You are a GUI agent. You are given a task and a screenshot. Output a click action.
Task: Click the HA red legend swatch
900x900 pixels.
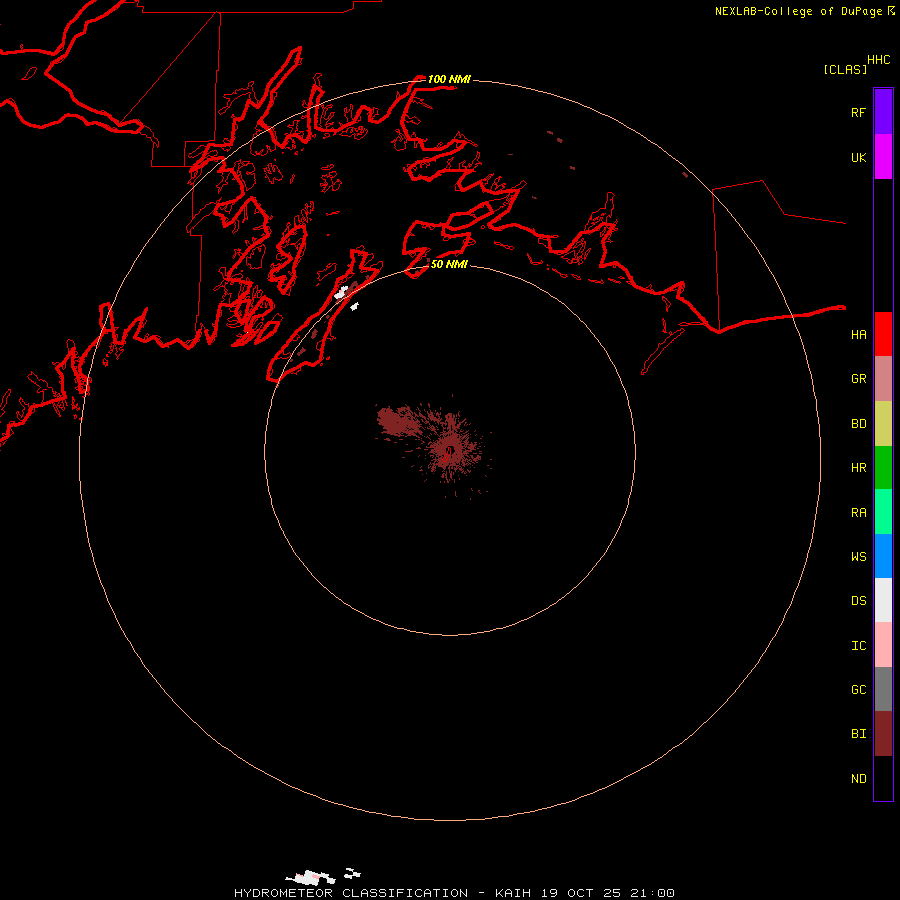point(883,334)
